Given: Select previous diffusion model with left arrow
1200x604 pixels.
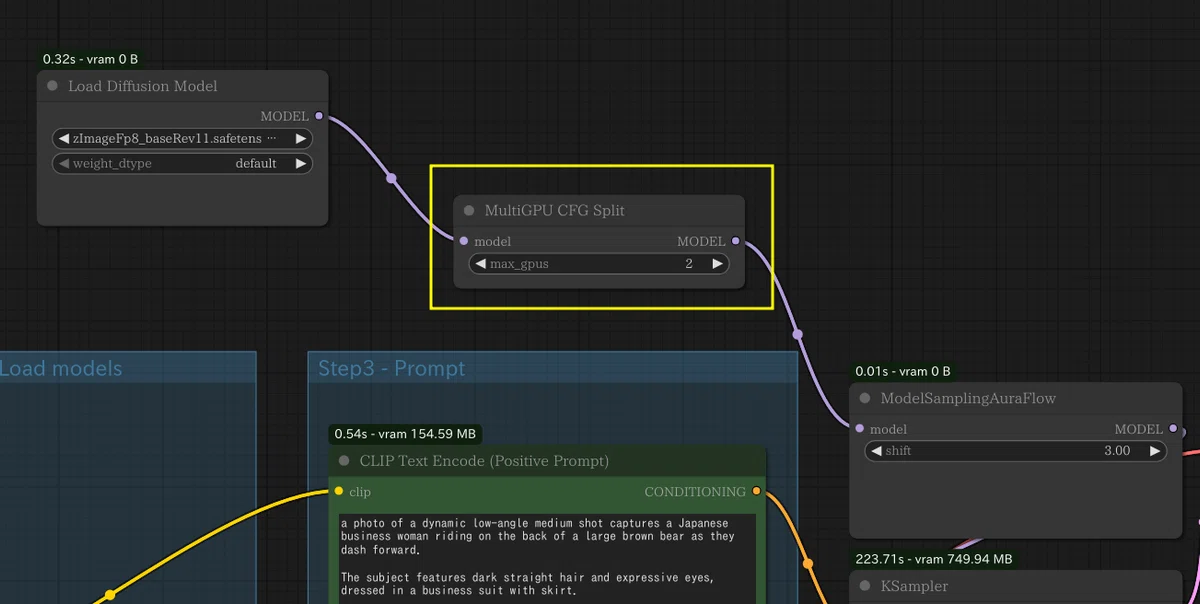Looking at the screenshot, I should (64, 139).
